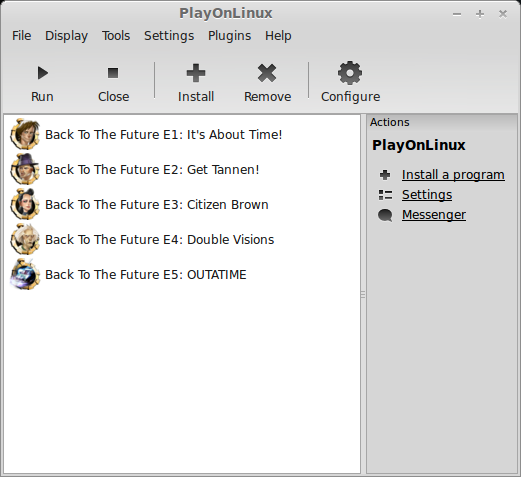Follow the Install a program link
This screenshot has width=521, height=477.
pos(453,175)
